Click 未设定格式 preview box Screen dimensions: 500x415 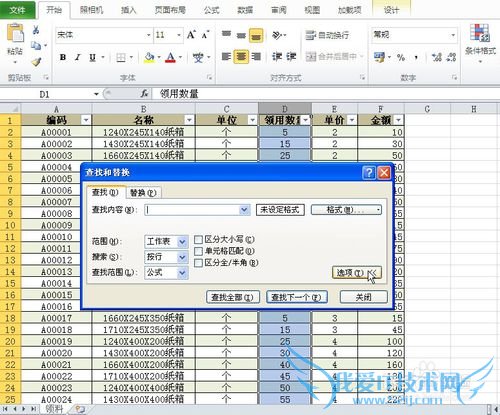click(280, 210)
